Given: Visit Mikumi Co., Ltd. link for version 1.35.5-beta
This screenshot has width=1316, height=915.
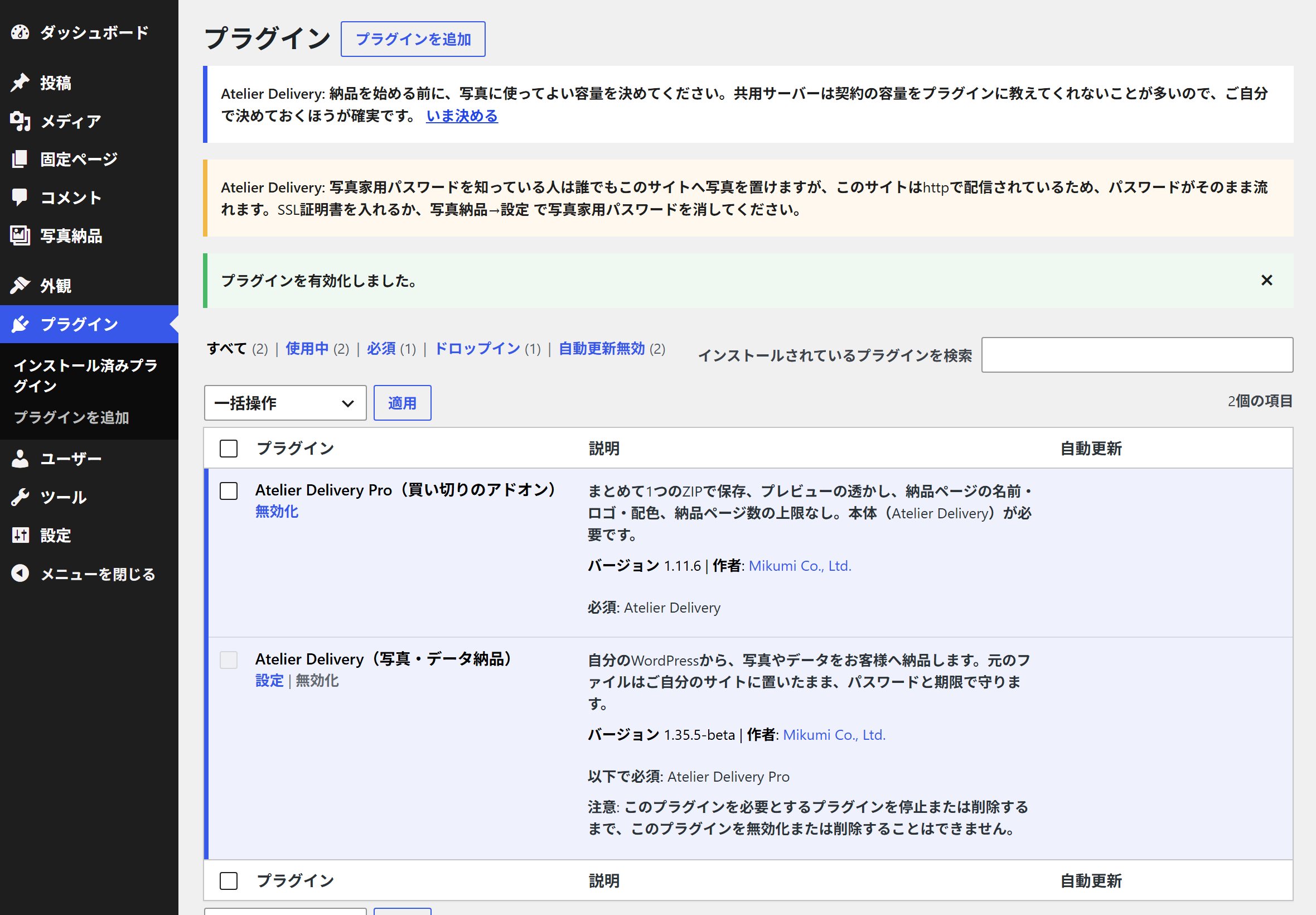Looking at the screenshot, I should pyautogui.click(x=834, y=735).
